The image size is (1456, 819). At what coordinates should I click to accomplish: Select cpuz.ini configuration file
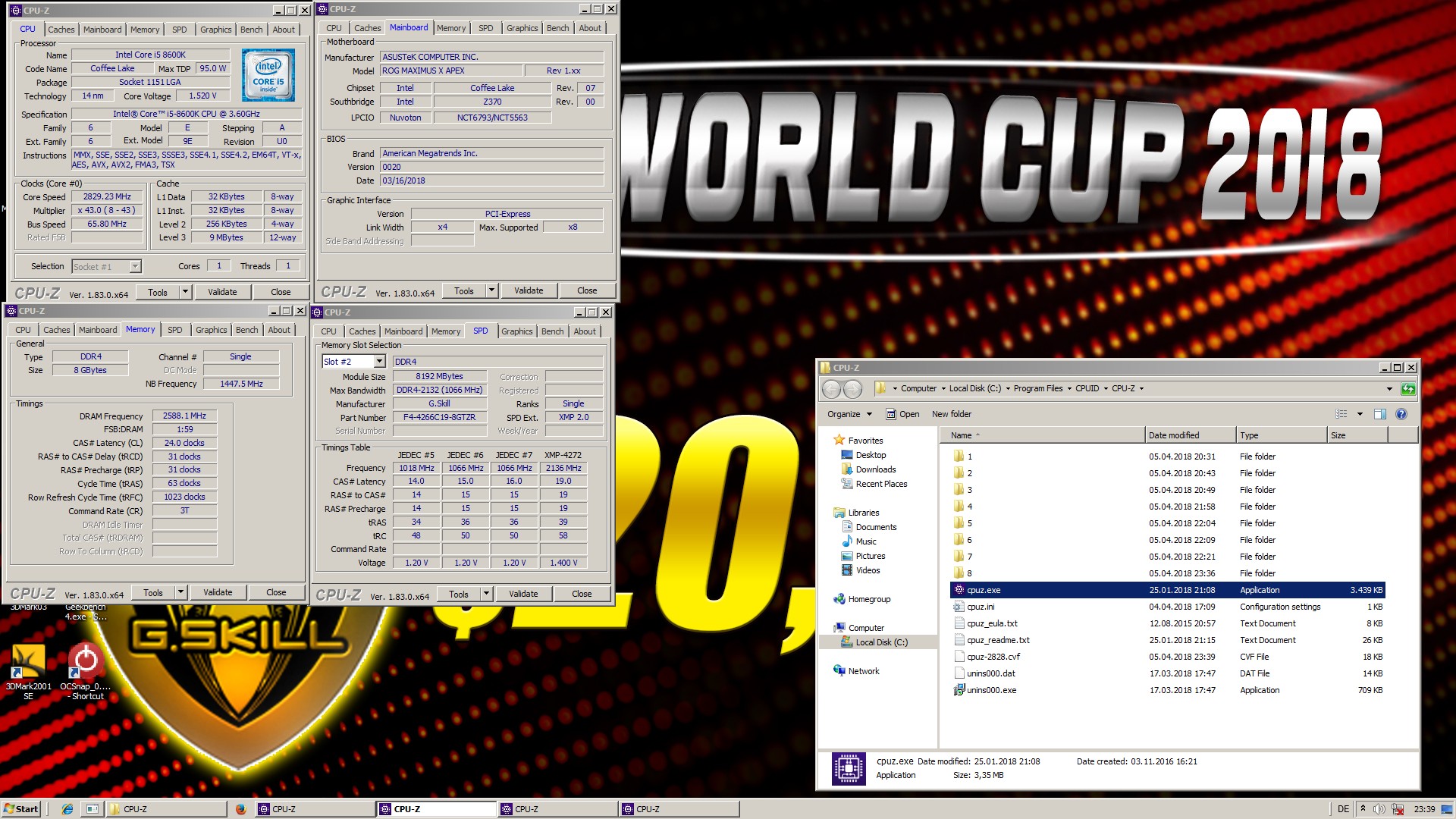(x=1168, y=607)
